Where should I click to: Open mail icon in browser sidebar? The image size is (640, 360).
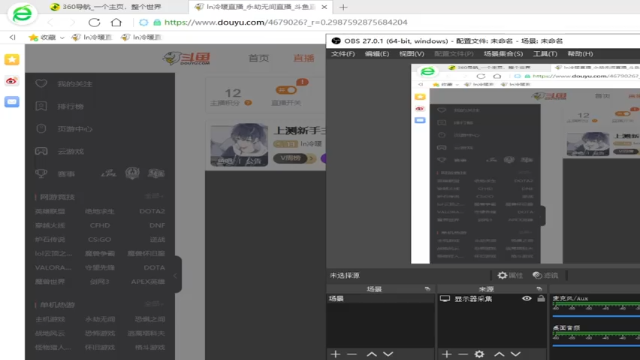(11, 102)
